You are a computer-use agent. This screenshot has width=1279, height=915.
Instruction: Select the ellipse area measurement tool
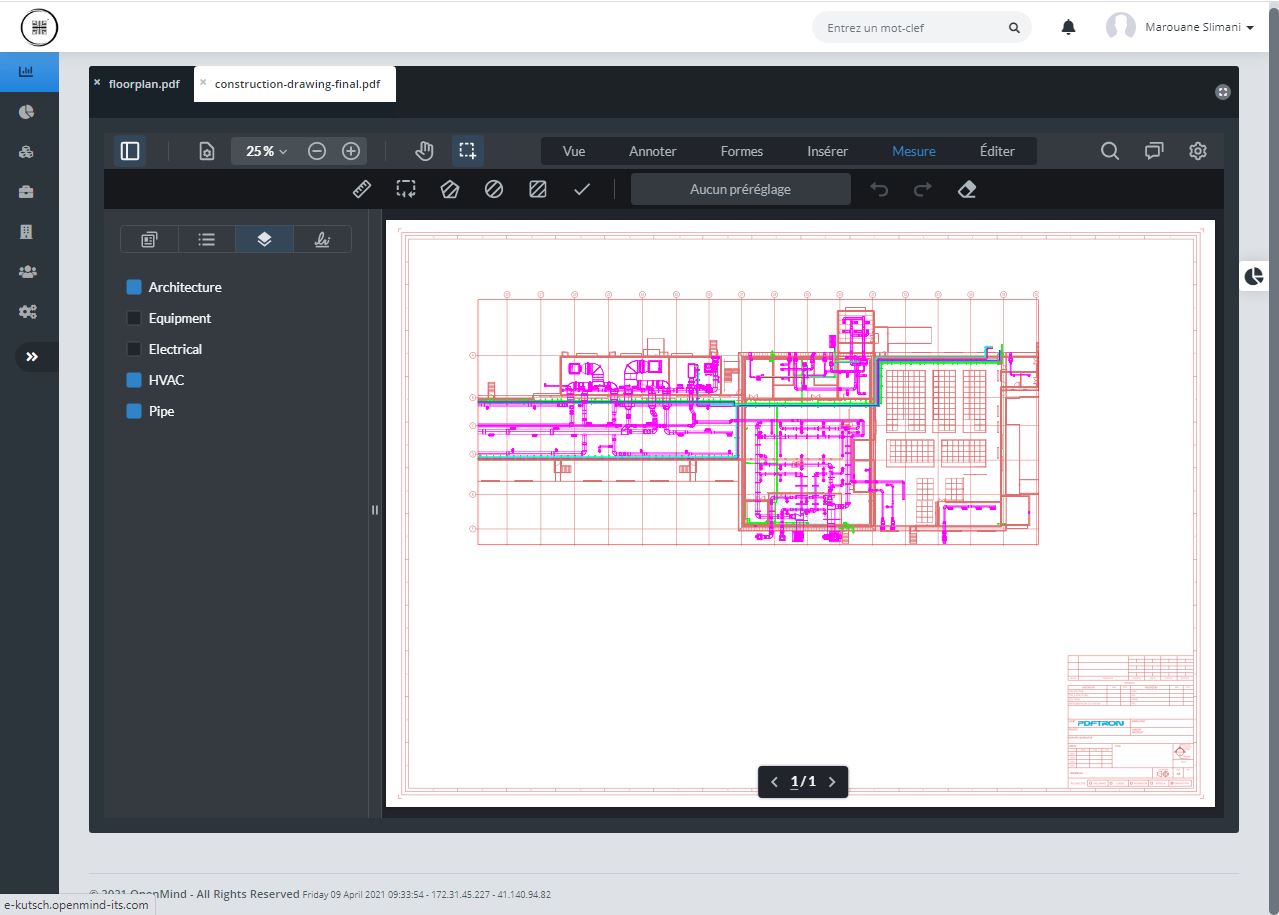coord(494,189)
